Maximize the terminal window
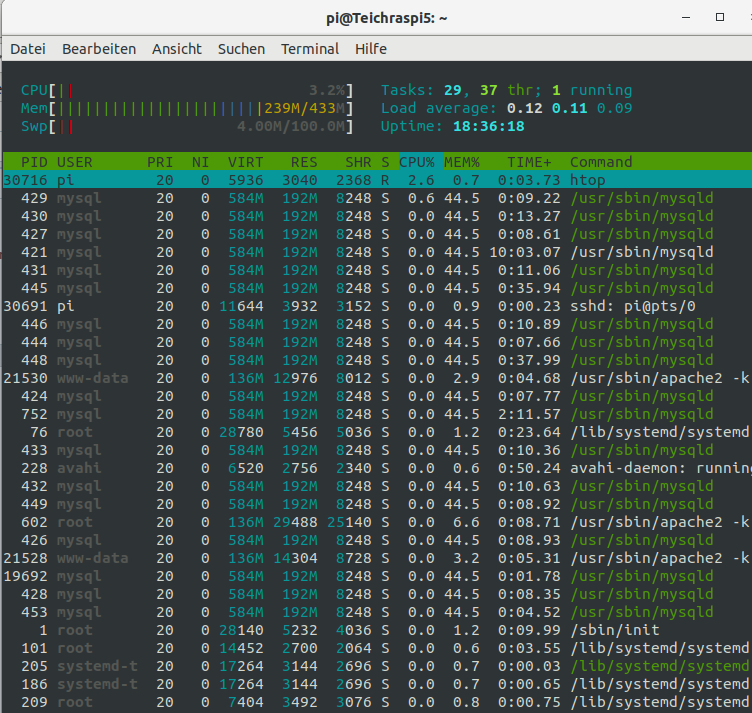Image resolution: width=752 pixels, height=713 pixels. pyautogui.click(x=719, y=17)
